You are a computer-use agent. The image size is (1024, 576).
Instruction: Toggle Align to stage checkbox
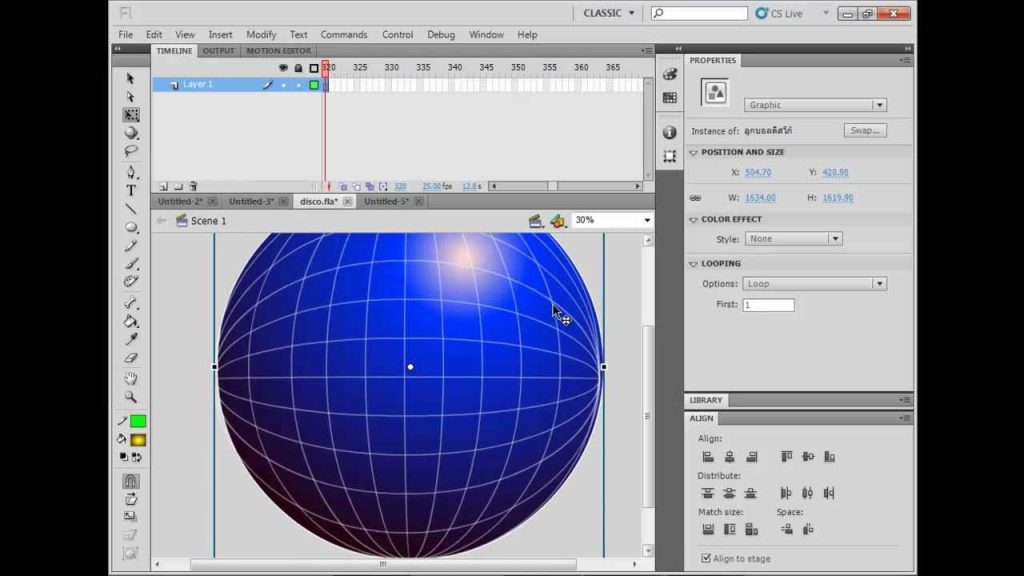tap(706, 558)
